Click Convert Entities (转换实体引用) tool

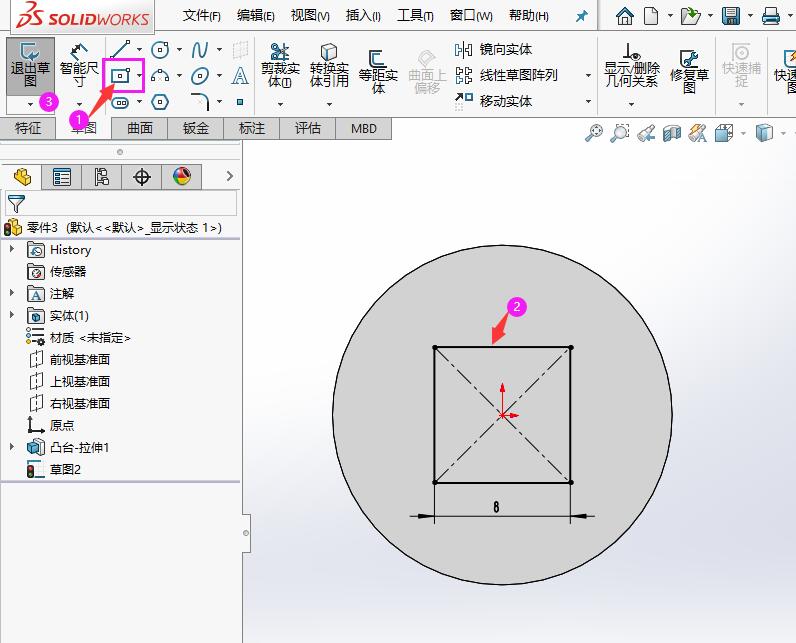329,66
